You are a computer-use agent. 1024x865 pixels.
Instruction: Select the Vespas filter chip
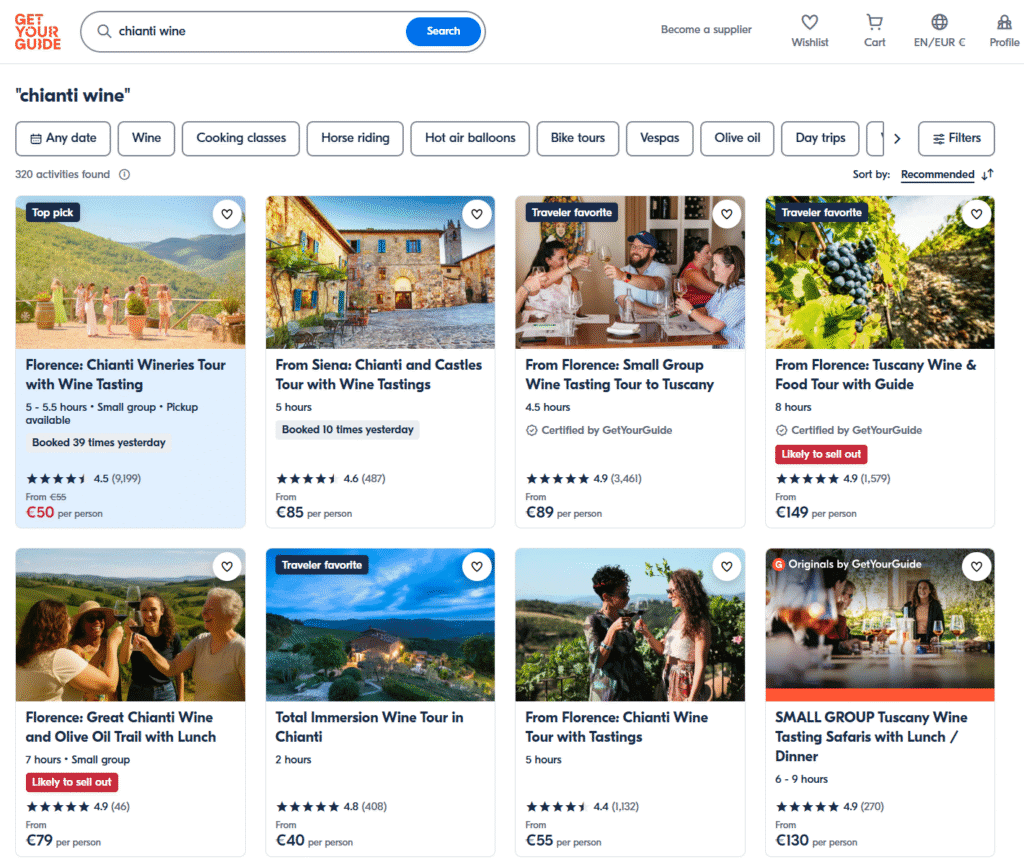click(x=660, y=138)
